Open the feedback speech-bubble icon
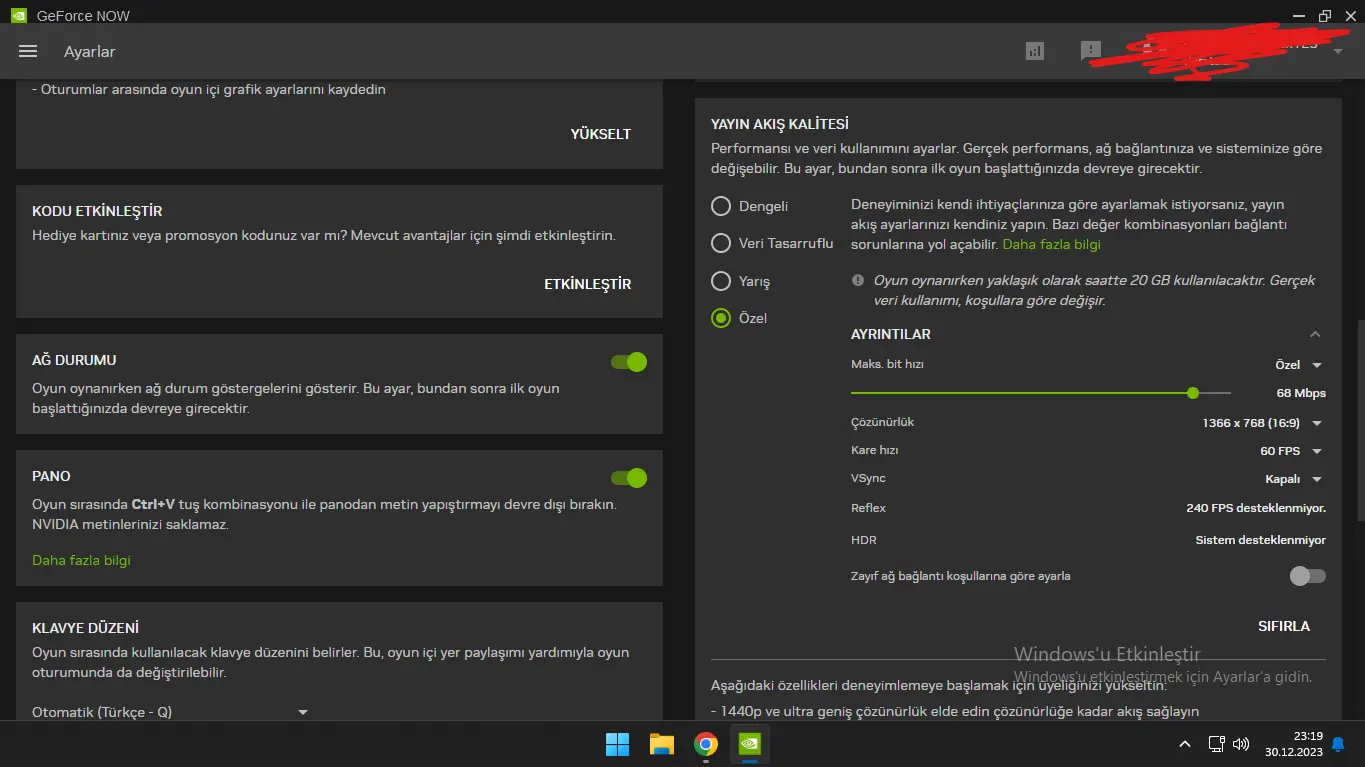This screenshot has width=1365, height=767. [x=1091, y=51]
